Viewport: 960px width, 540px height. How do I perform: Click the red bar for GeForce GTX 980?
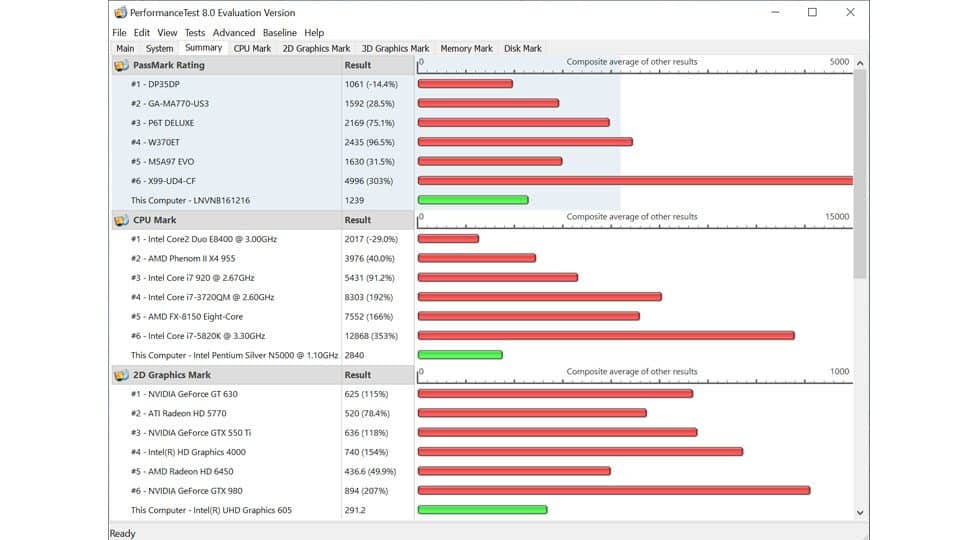614,490
